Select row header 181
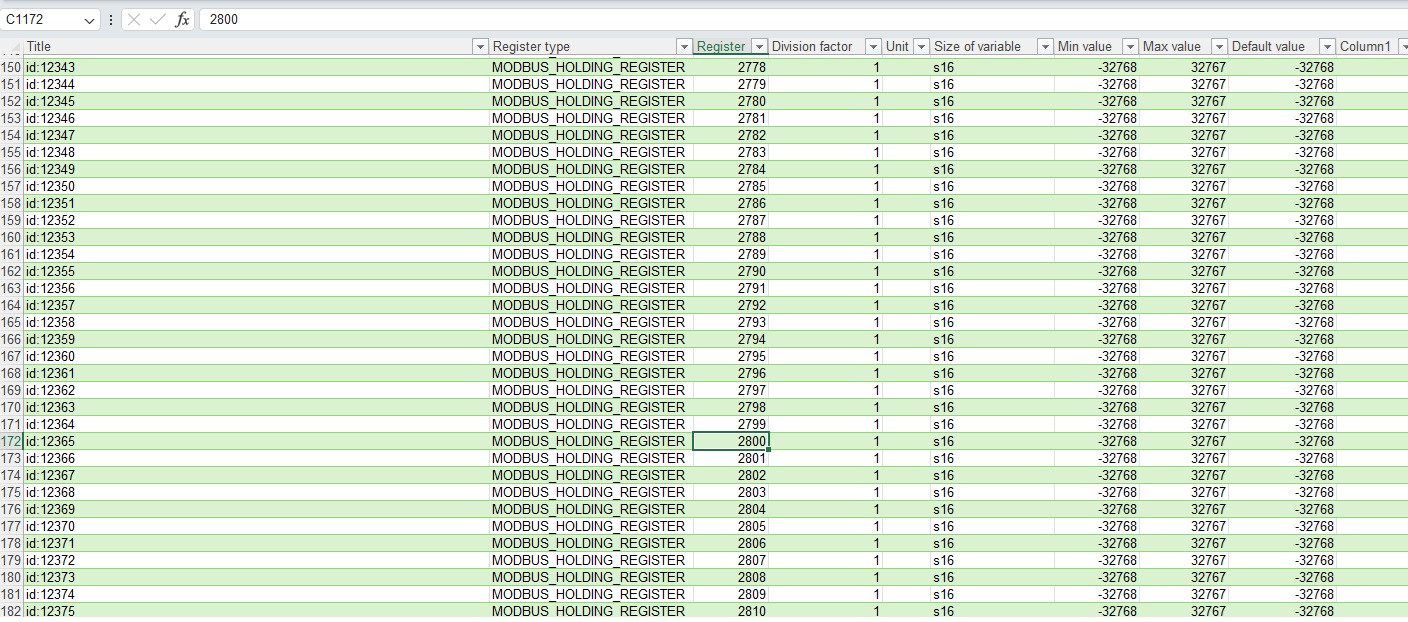 (11, 594)
